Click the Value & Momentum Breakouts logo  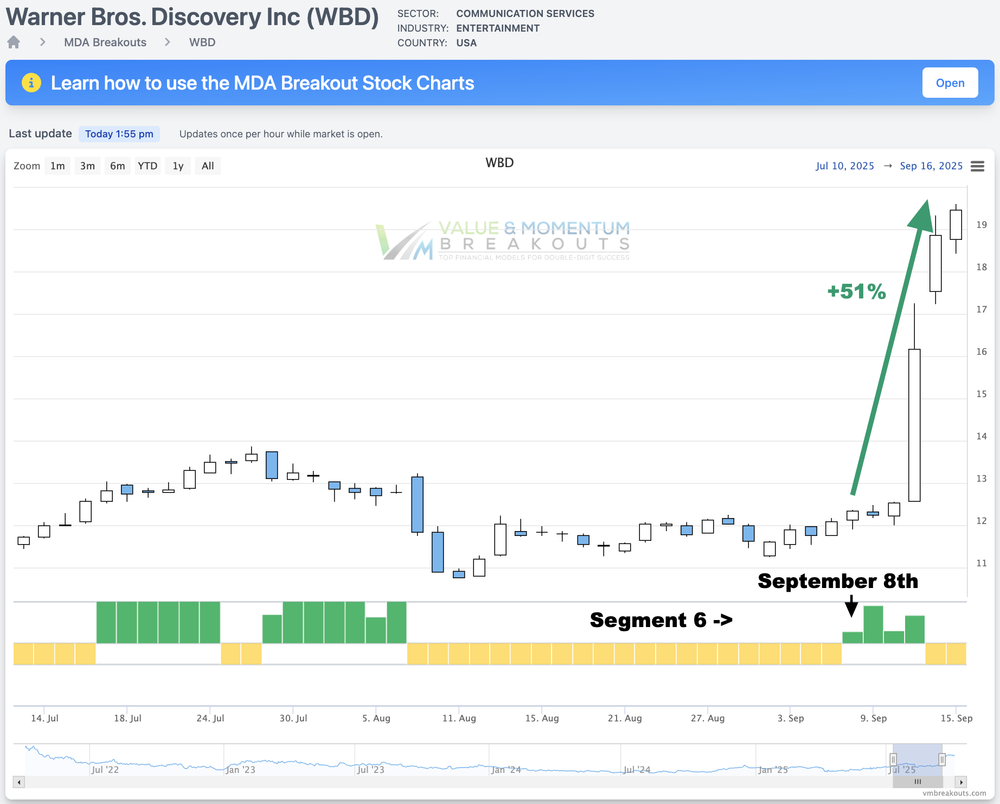tap(502, 240)
